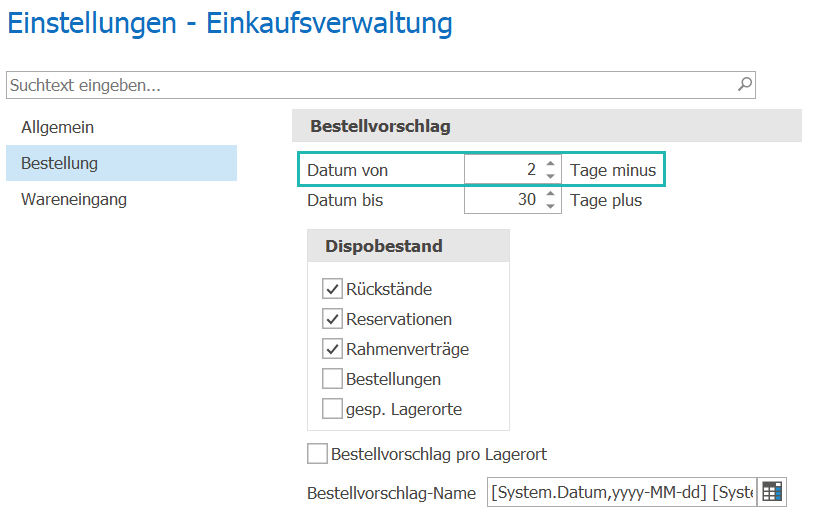This screenshot has height=516, width=813.
Task: Focus the Suchtext eingeben search field
Action: (381, 85)
